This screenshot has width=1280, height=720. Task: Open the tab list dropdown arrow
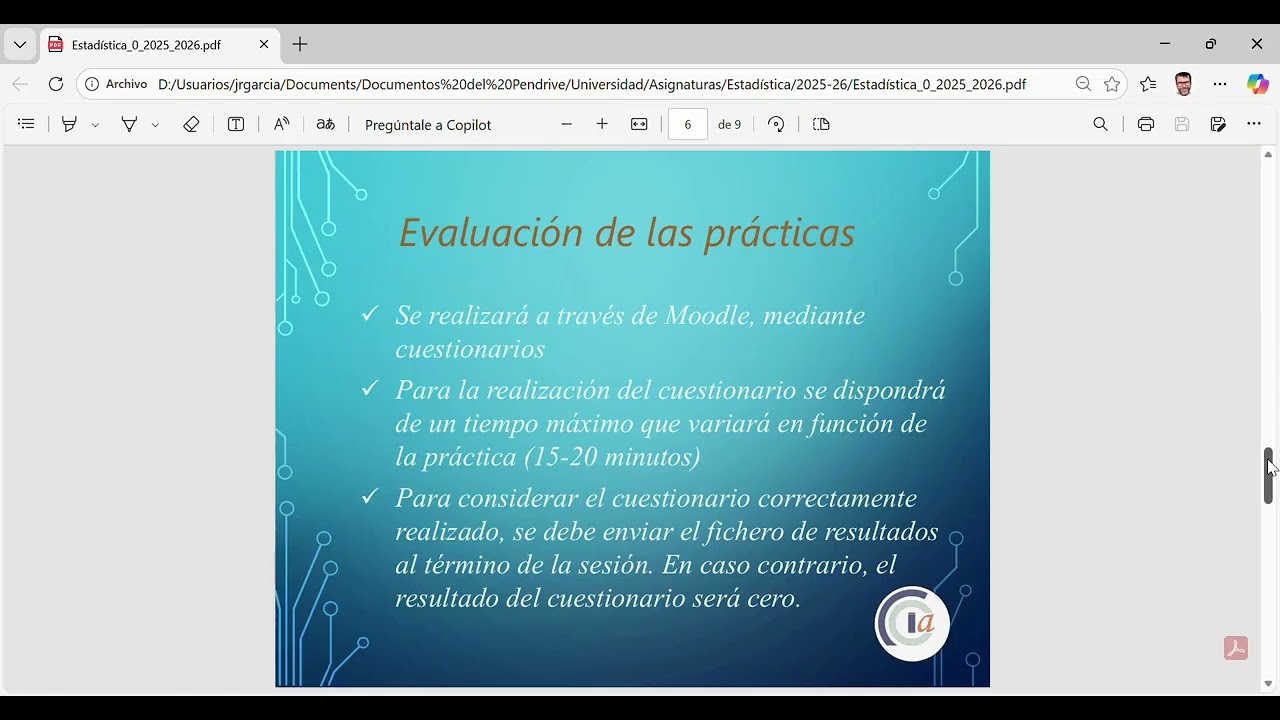click(x=20, y=45)
